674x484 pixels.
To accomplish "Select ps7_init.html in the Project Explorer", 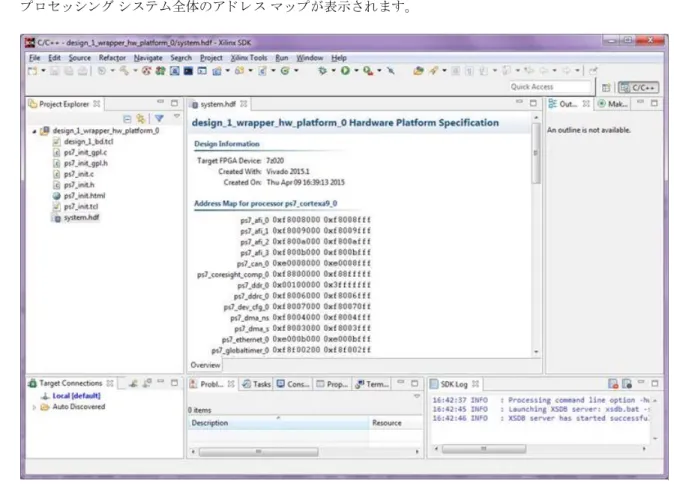I will coord(84,196).
